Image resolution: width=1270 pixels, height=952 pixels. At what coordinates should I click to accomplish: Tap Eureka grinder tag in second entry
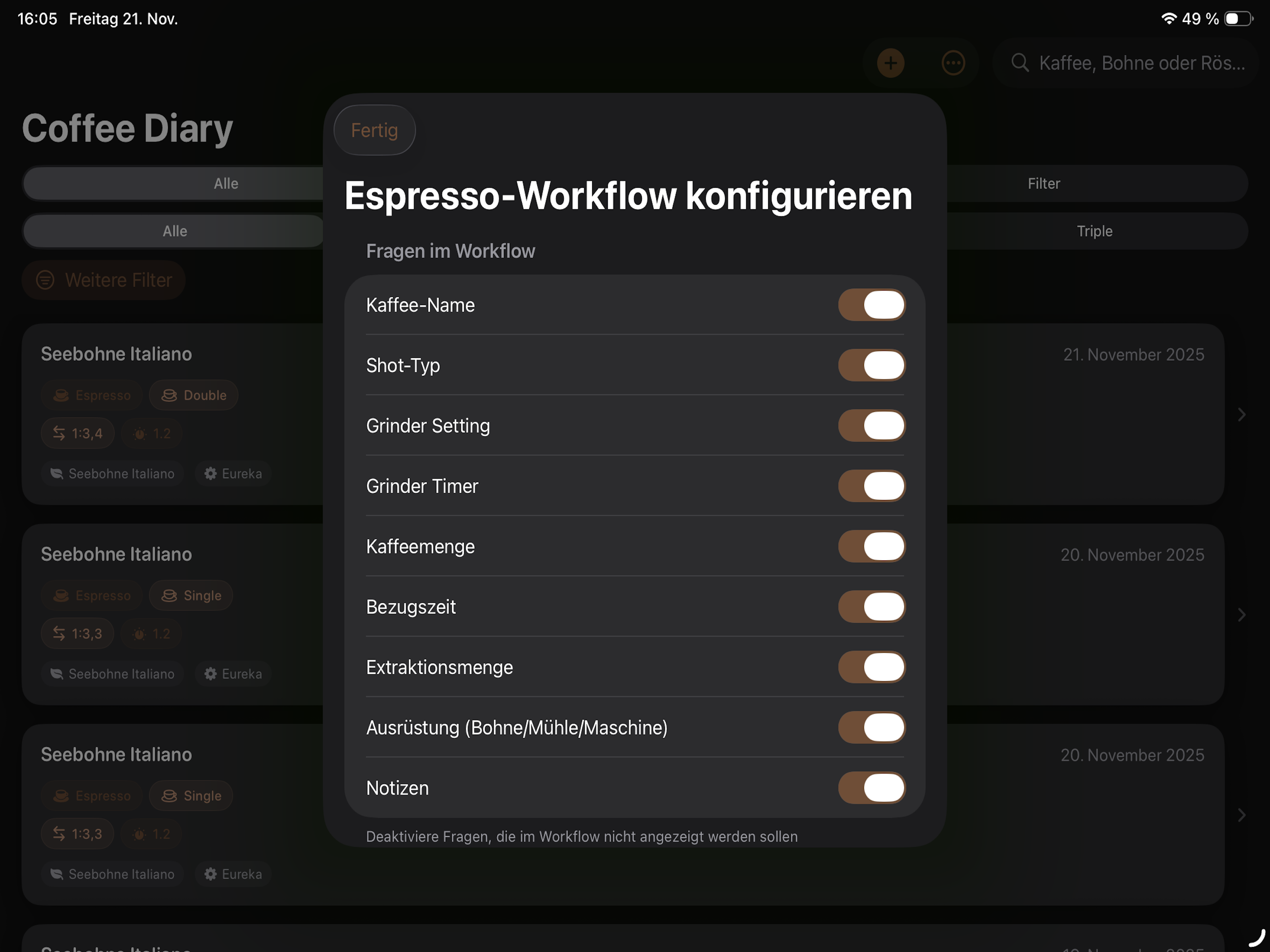point(233,674)
